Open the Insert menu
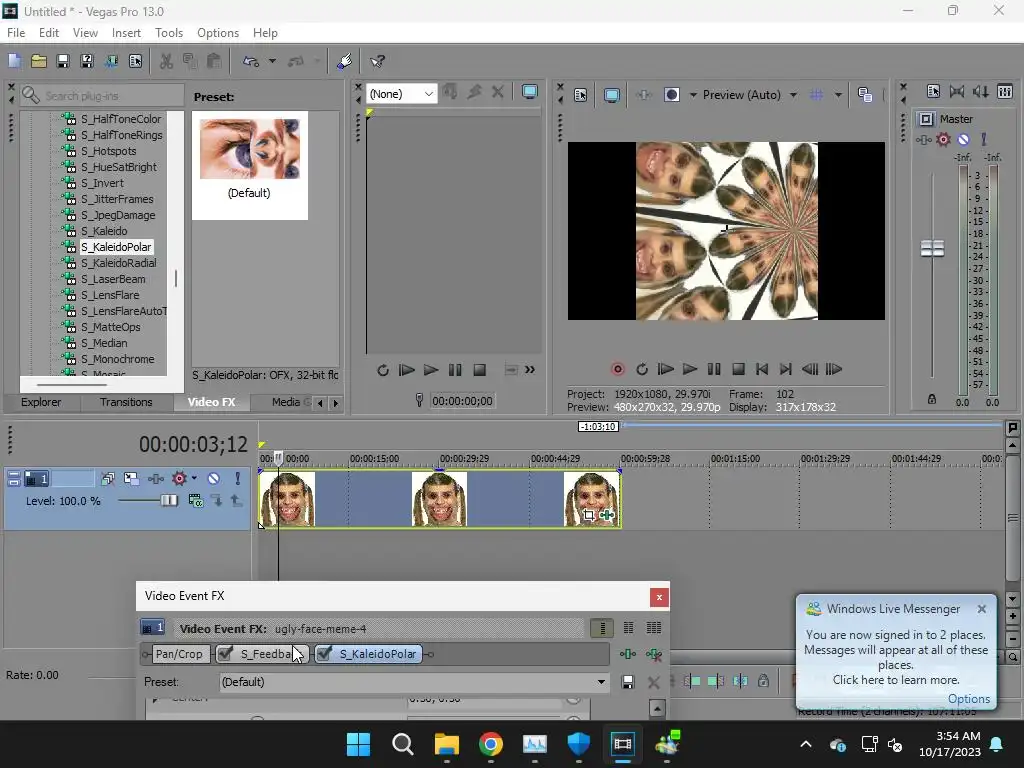 click(x=126, y=33)
